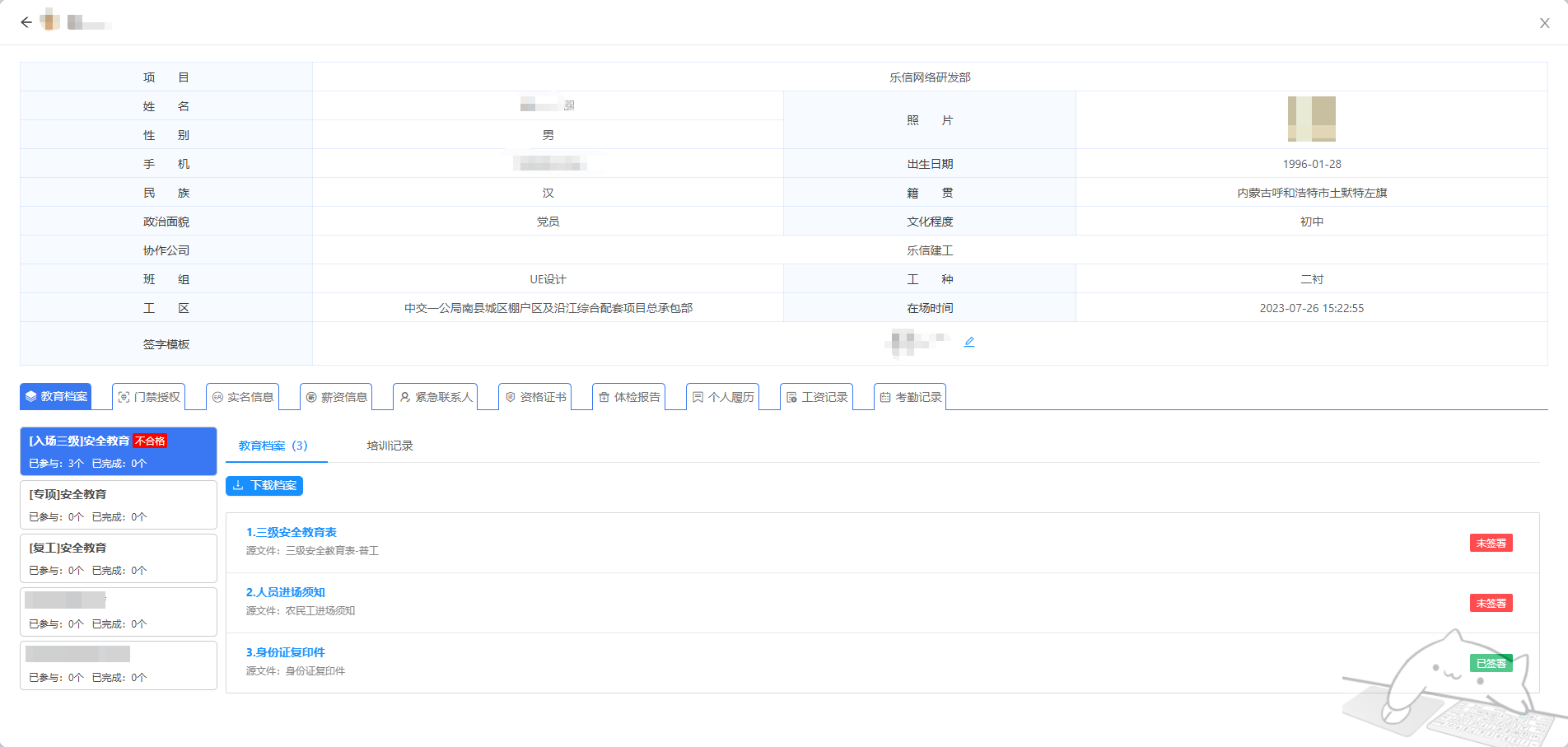The width and height of the screenshot is (1568, 747).
Task: Show the 个人履历 tab
Action: tap(723, 397)
